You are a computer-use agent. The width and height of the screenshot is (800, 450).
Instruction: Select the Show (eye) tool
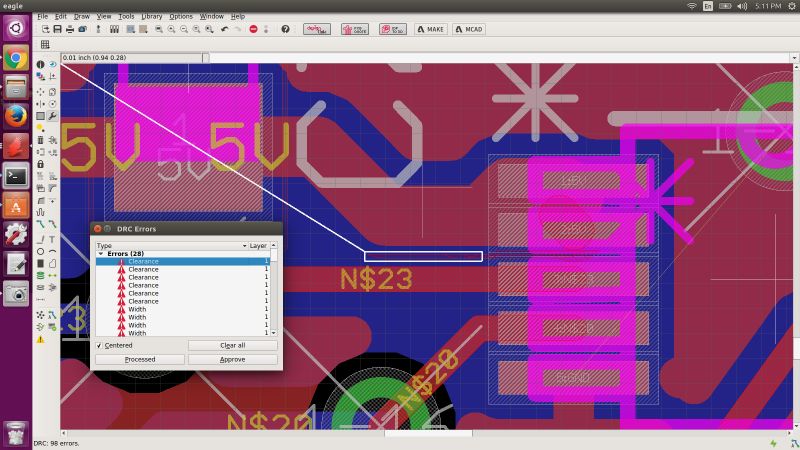[53, 64]
